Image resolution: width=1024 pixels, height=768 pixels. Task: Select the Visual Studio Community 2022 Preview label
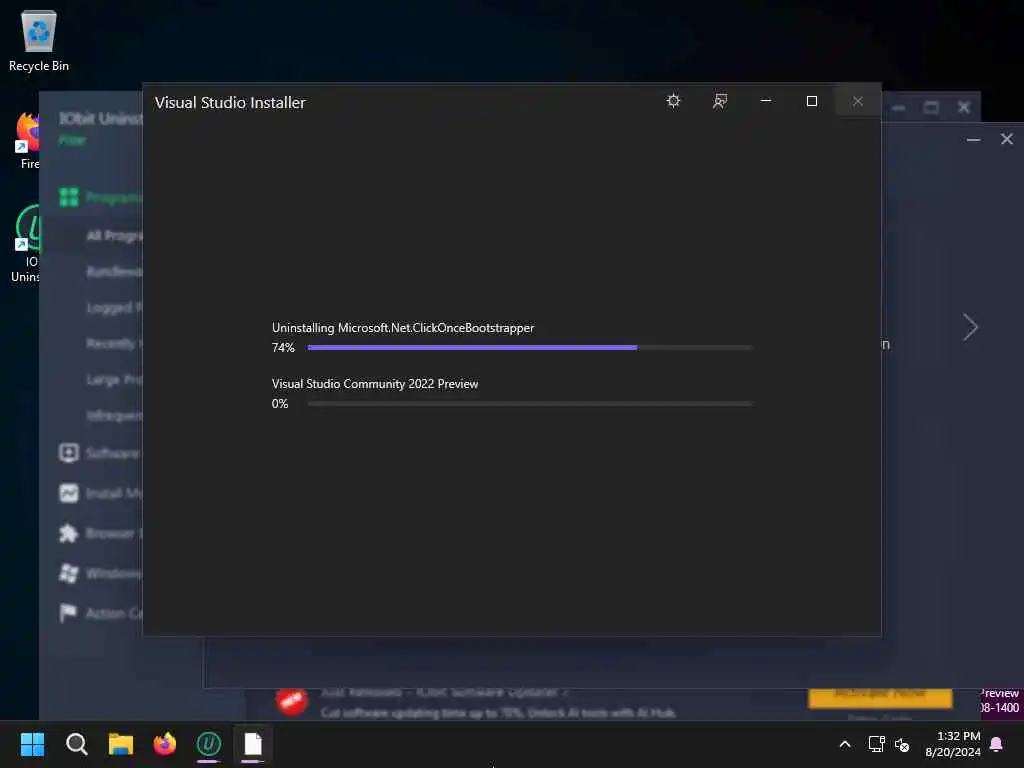pos(375,384)
